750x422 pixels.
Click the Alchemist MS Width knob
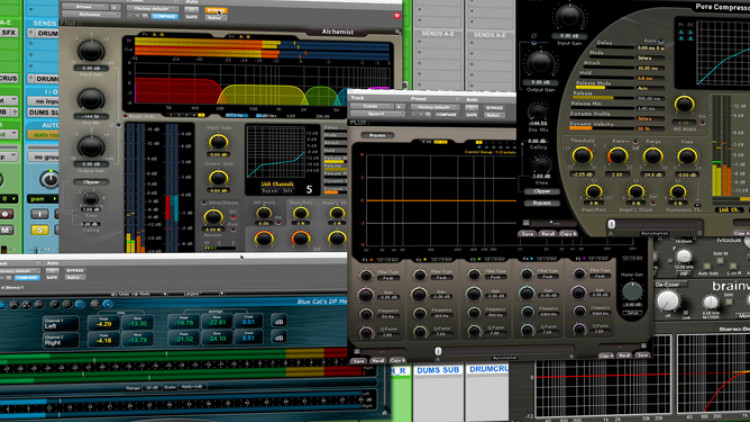[264, 213]
